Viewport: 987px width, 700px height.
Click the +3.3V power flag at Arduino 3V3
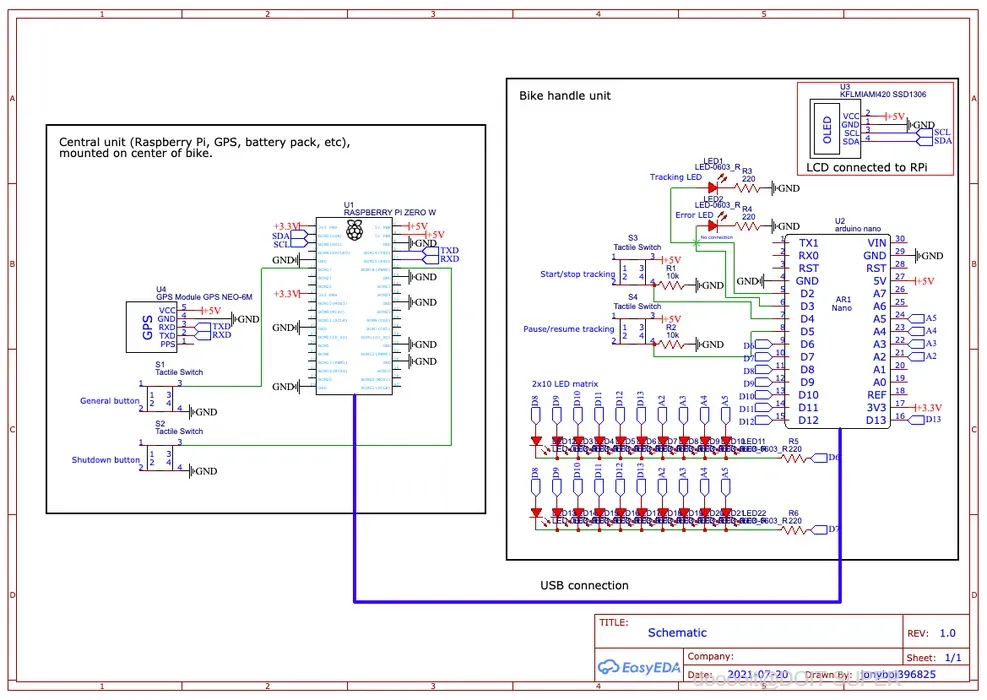coord(928,407)
